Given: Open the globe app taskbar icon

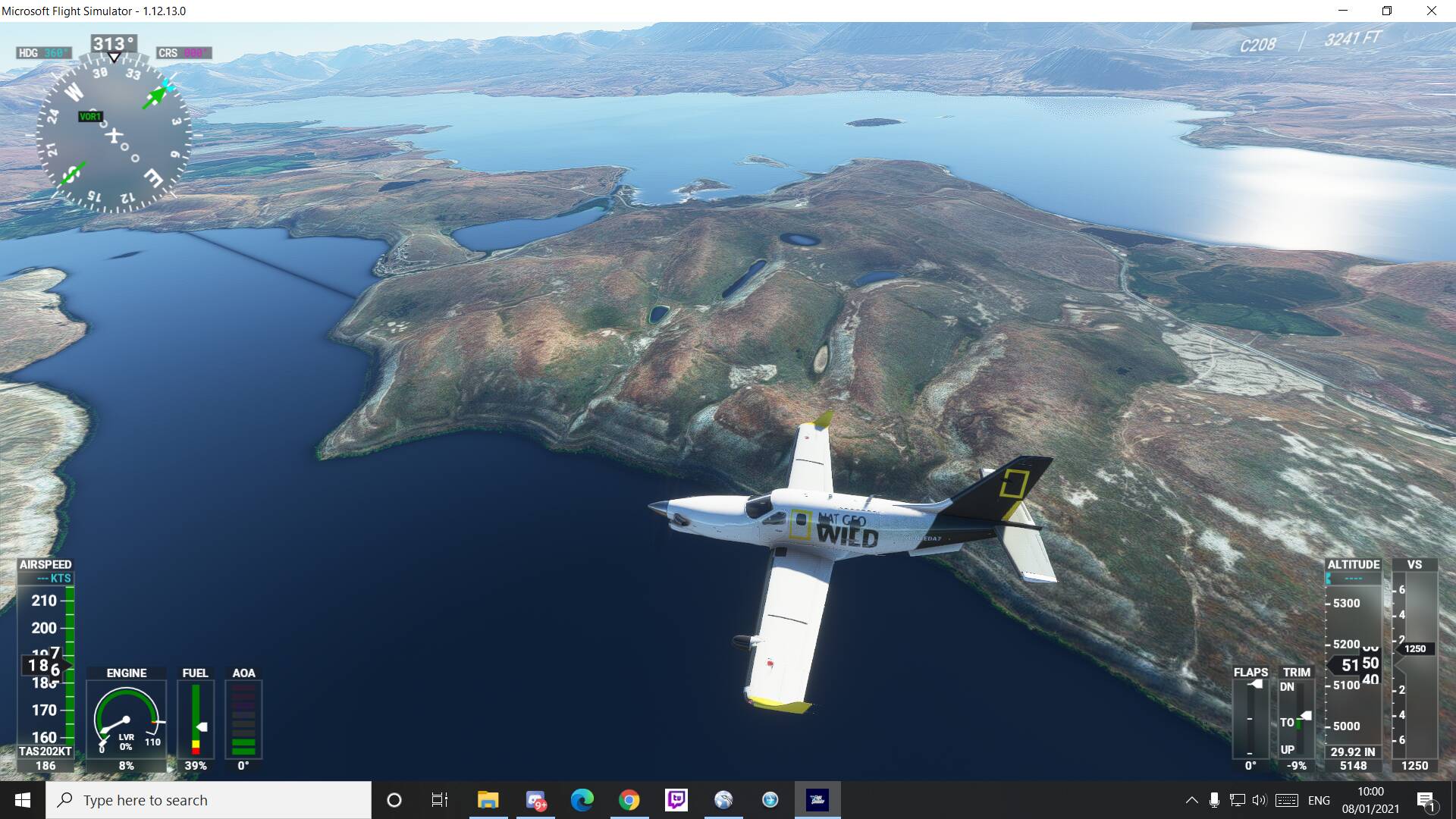Looking at the screenshot, I should coord(723,800).
